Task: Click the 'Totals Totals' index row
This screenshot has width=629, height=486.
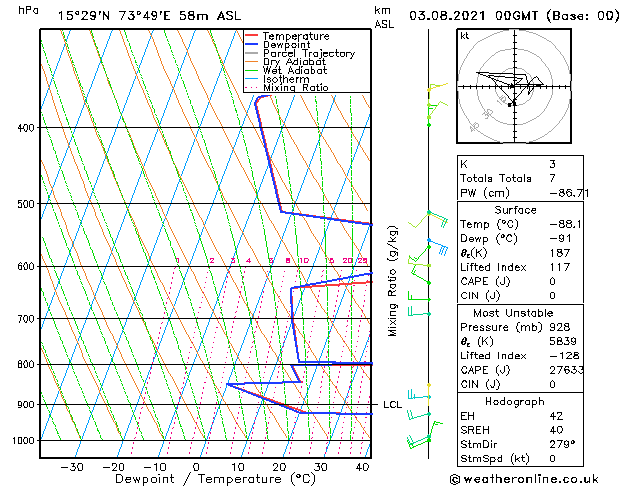Action: 520,178
